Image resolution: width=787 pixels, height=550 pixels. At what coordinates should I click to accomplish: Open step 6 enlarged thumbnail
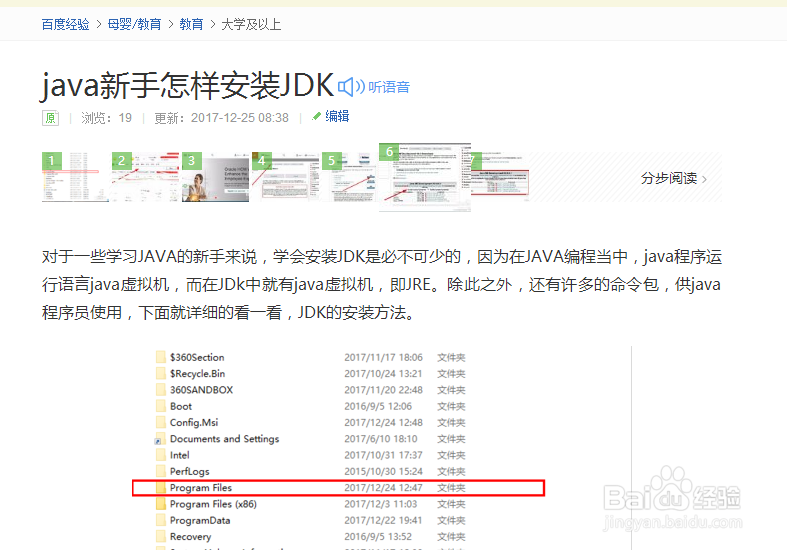pos(425,177)
